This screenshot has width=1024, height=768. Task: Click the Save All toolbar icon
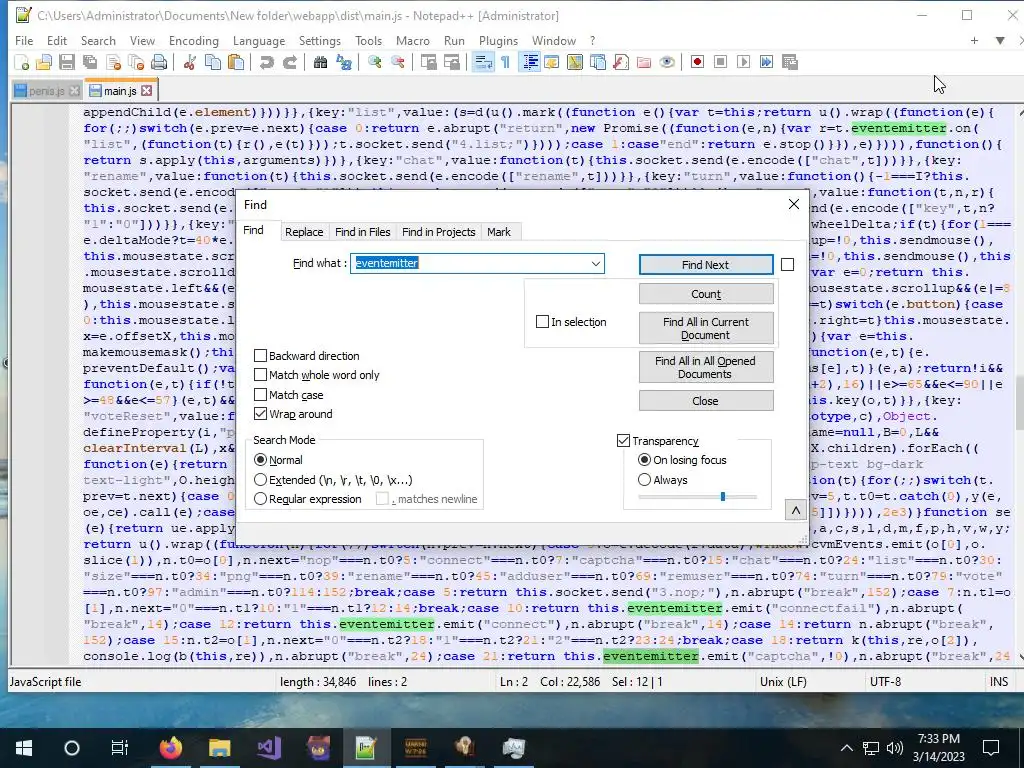[90, 62]
